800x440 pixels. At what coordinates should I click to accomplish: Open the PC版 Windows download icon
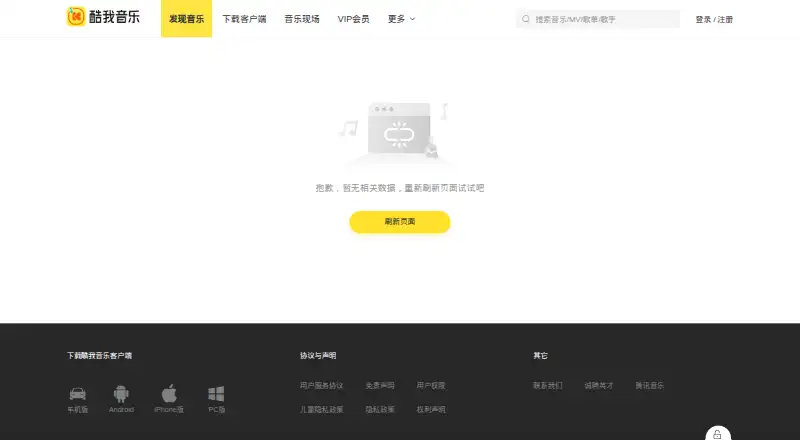tap(216, 394)
